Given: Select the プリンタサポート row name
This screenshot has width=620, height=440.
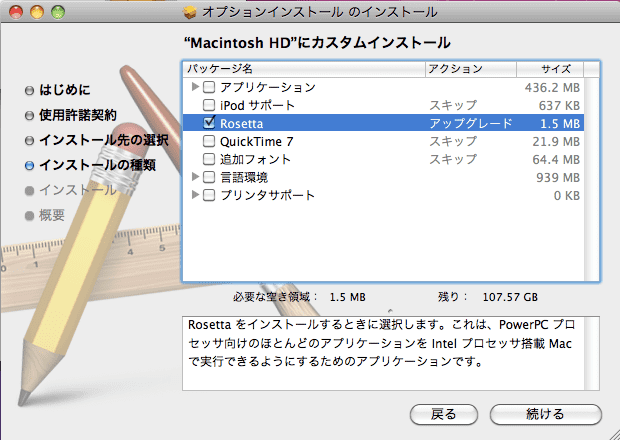Looking at the screenshot, I should coord(267,195).
